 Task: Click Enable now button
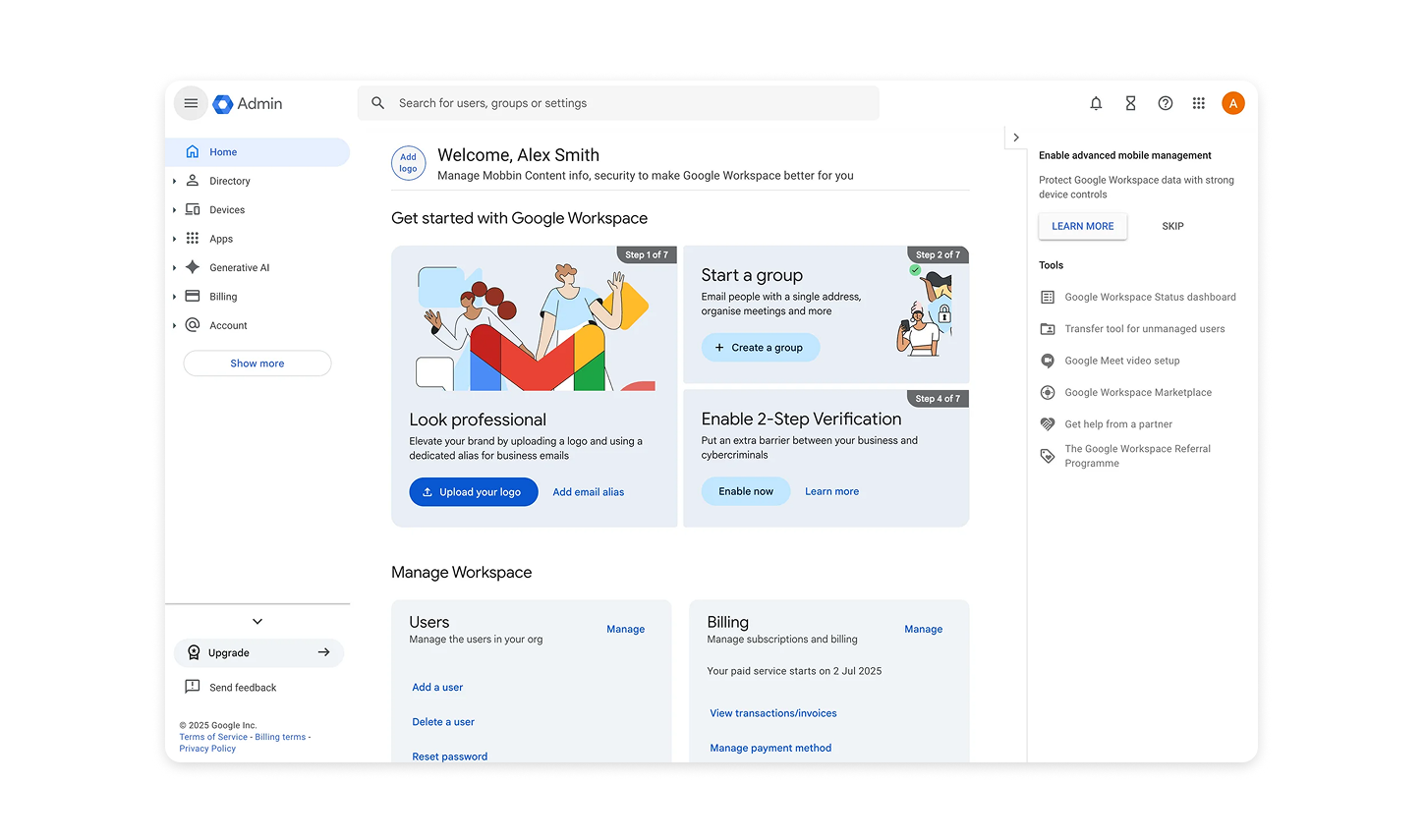tap(746, 491)
